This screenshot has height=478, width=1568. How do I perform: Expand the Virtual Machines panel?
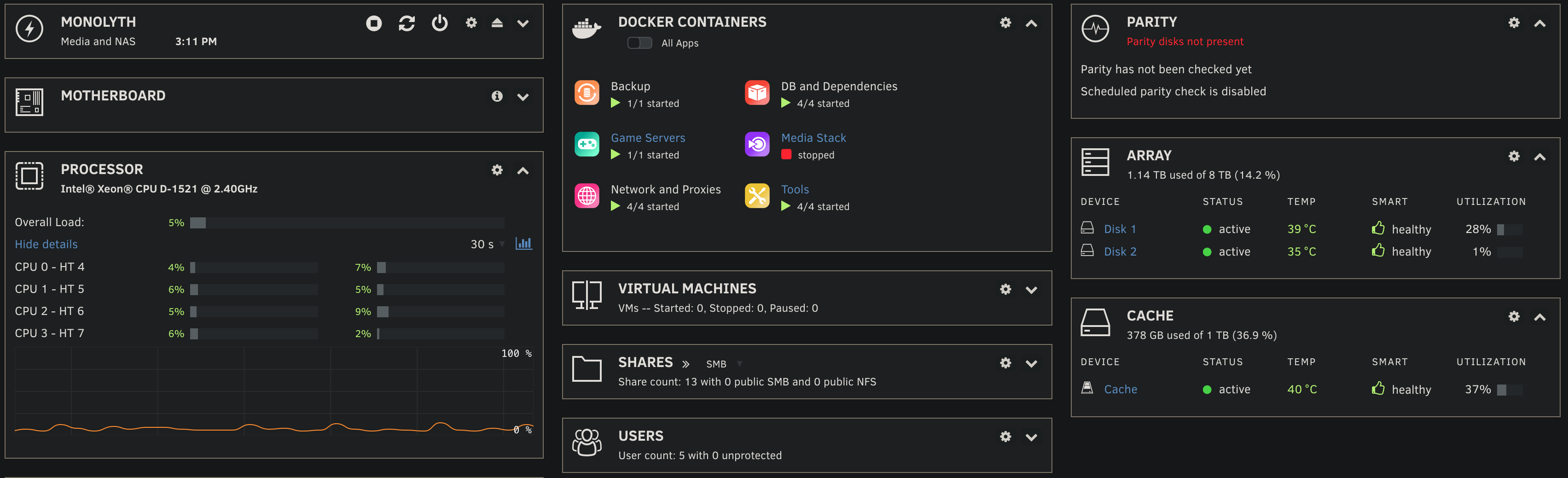[x=1032, y=291]
